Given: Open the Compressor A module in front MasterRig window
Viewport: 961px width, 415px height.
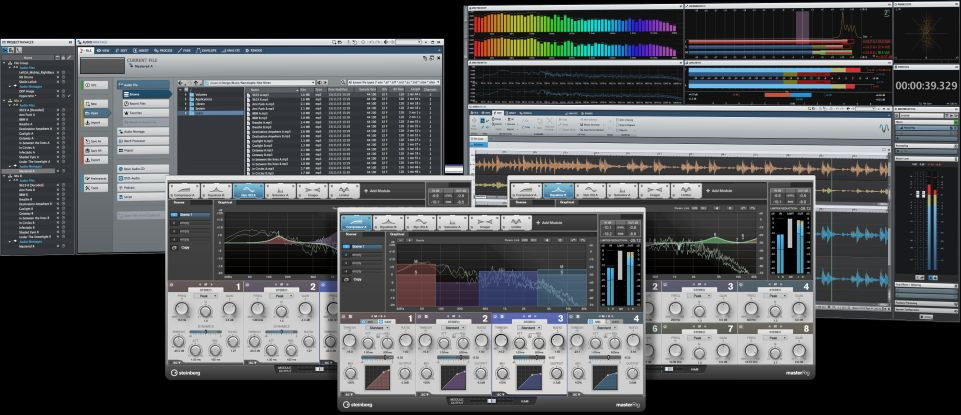Looking at the screenshot, I should pyautogui.click(x=356, y=223).
